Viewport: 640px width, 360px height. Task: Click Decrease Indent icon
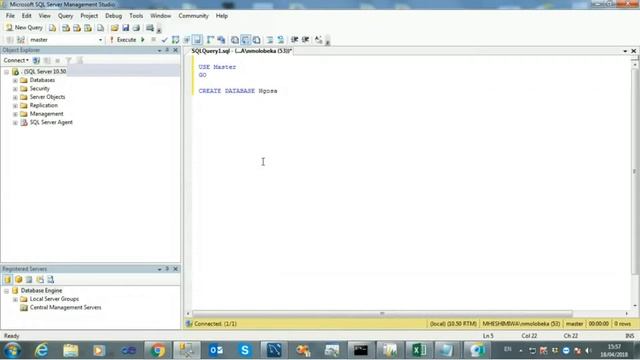(294, 40)
